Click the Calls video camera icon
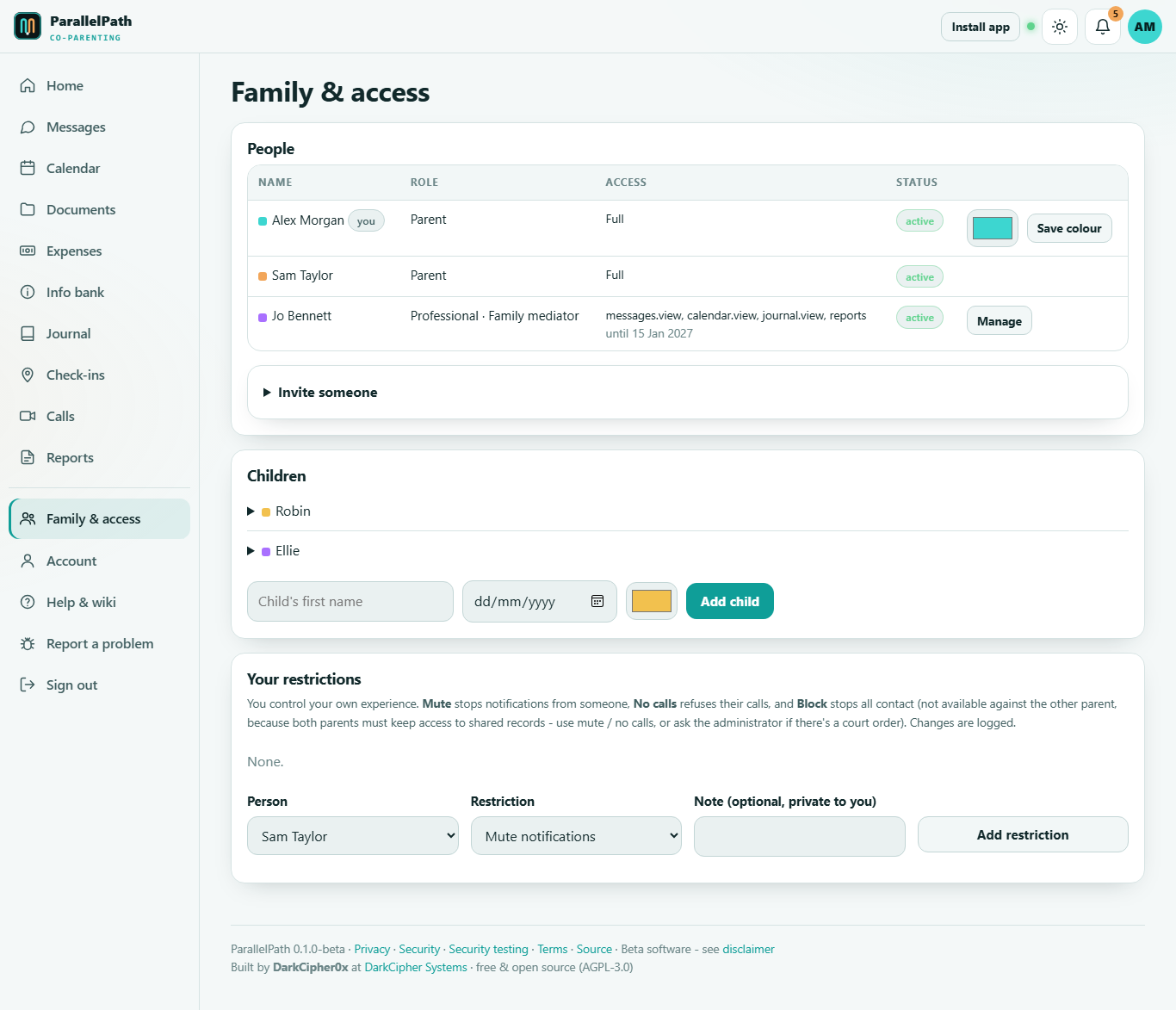1176x1010 pixels. point(28,416)
